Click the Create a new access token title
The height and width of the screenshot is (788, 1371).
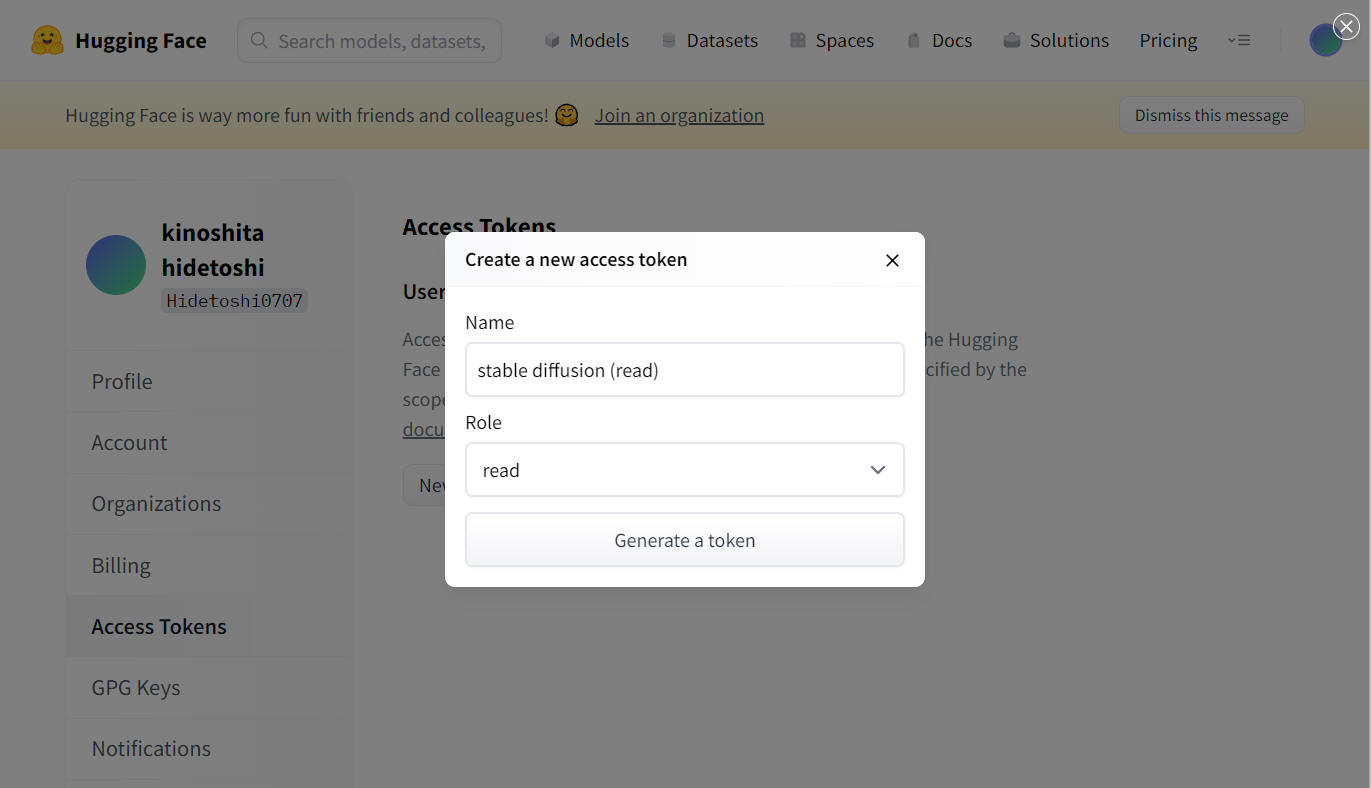[576, 259]
